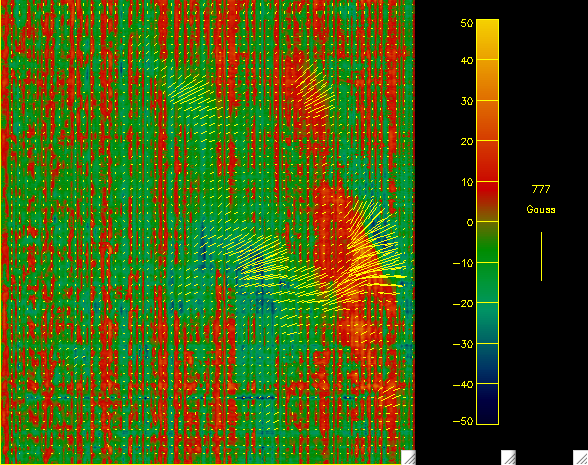
Task: Click the 50 tick label on the colorbar
Action: 466,23
